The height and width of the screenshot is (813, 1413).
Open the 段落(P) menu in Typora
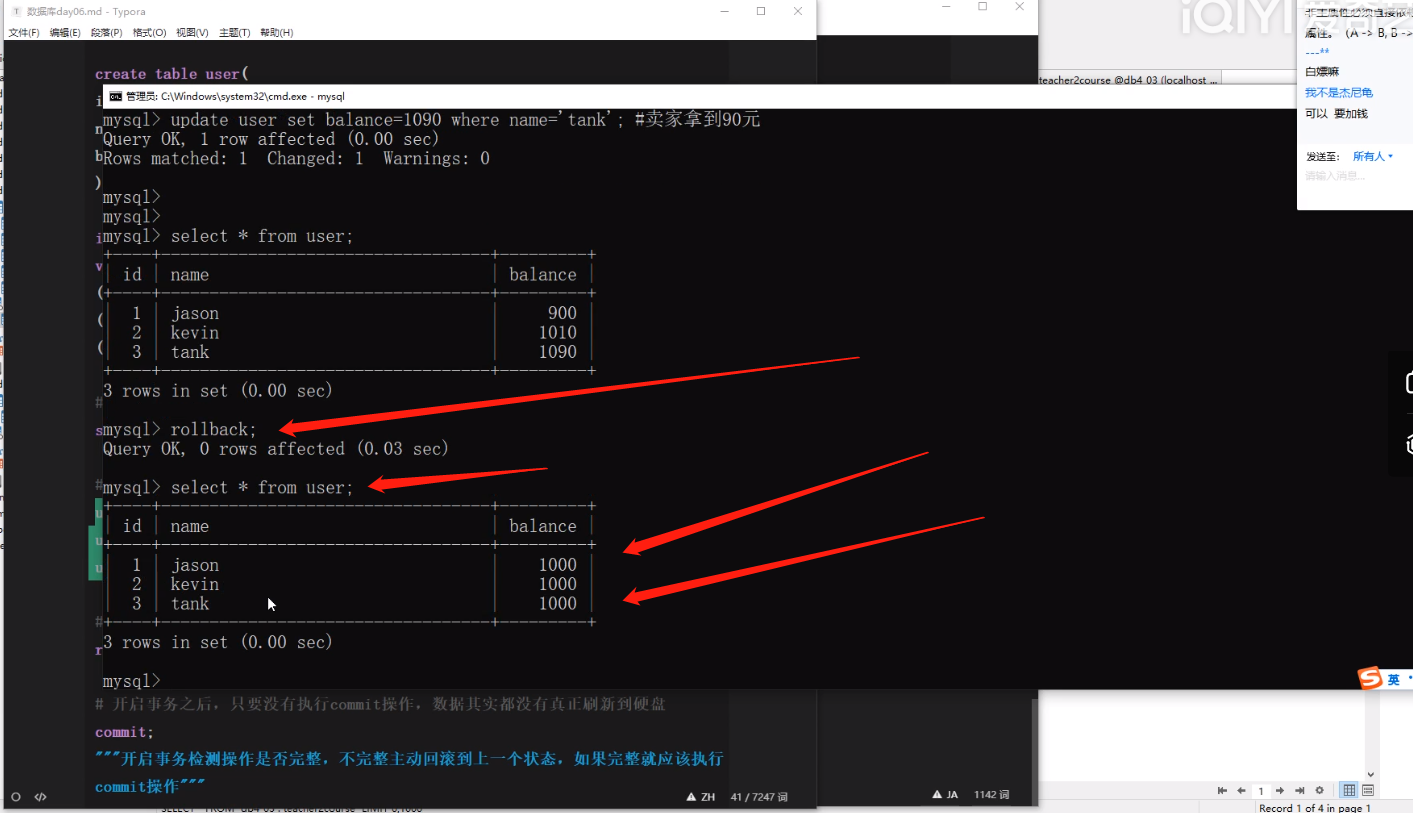tap(107, 33)
